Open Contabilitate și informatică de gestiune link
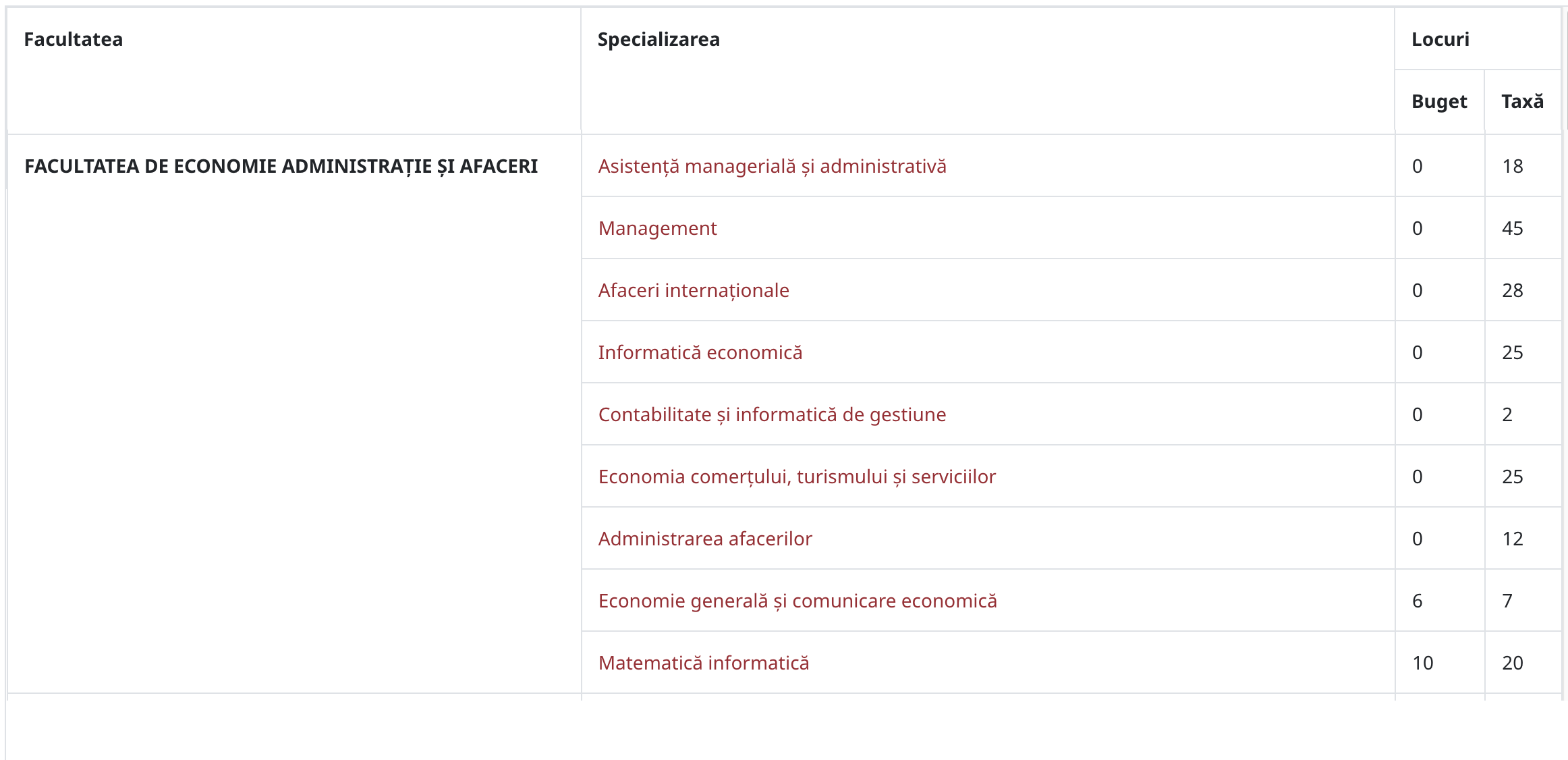This screenshot has width=1568, height=760. tap(772, 414)
